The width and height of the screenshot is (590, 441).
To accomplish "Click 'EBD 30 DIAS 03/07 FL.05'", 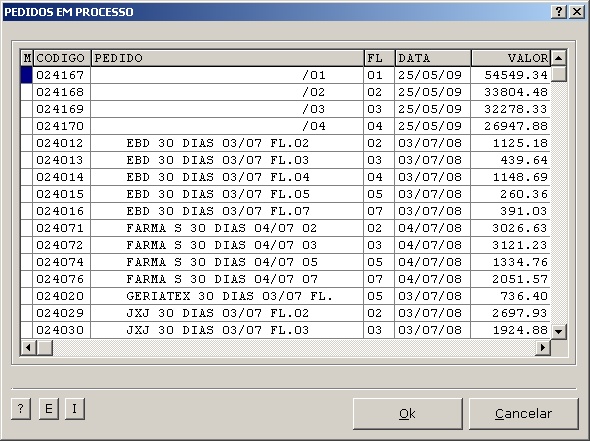I will [217, 194].
